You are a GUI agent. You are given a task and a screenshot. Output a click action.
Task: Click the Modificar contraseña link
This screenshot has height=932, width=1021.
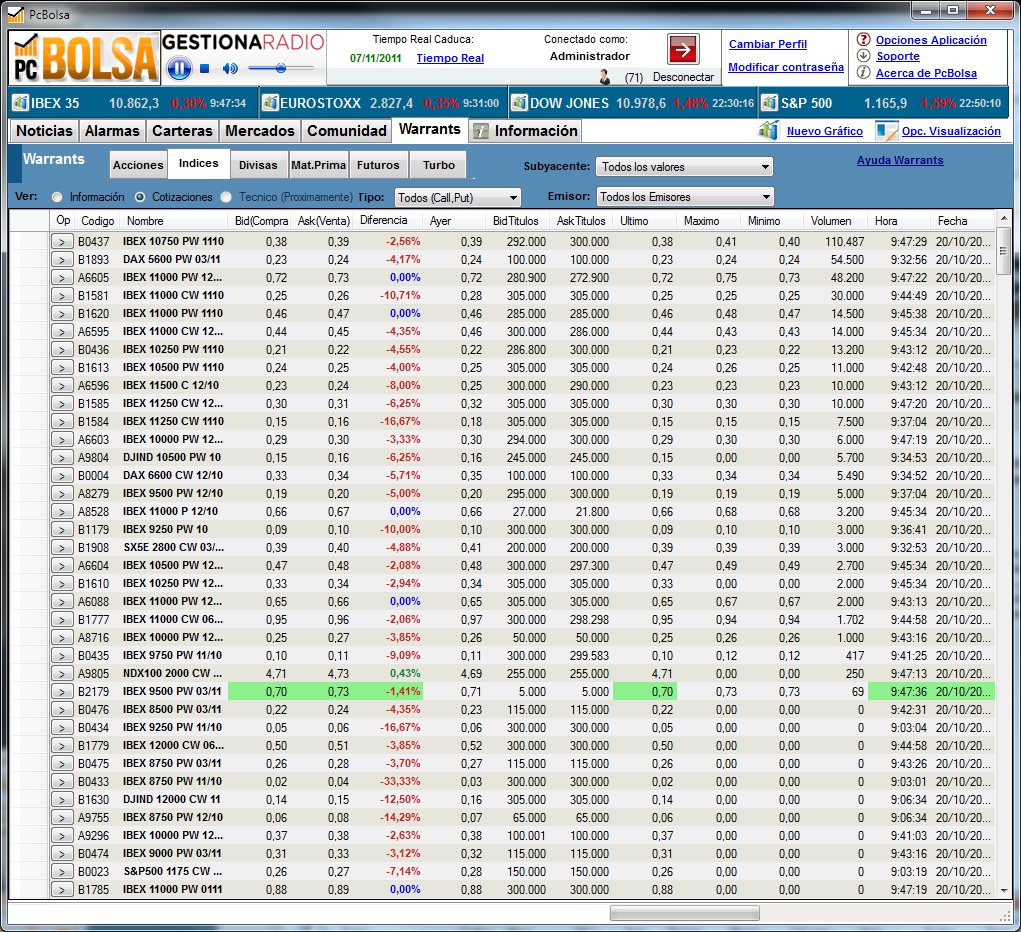click(x=786, y=67)
